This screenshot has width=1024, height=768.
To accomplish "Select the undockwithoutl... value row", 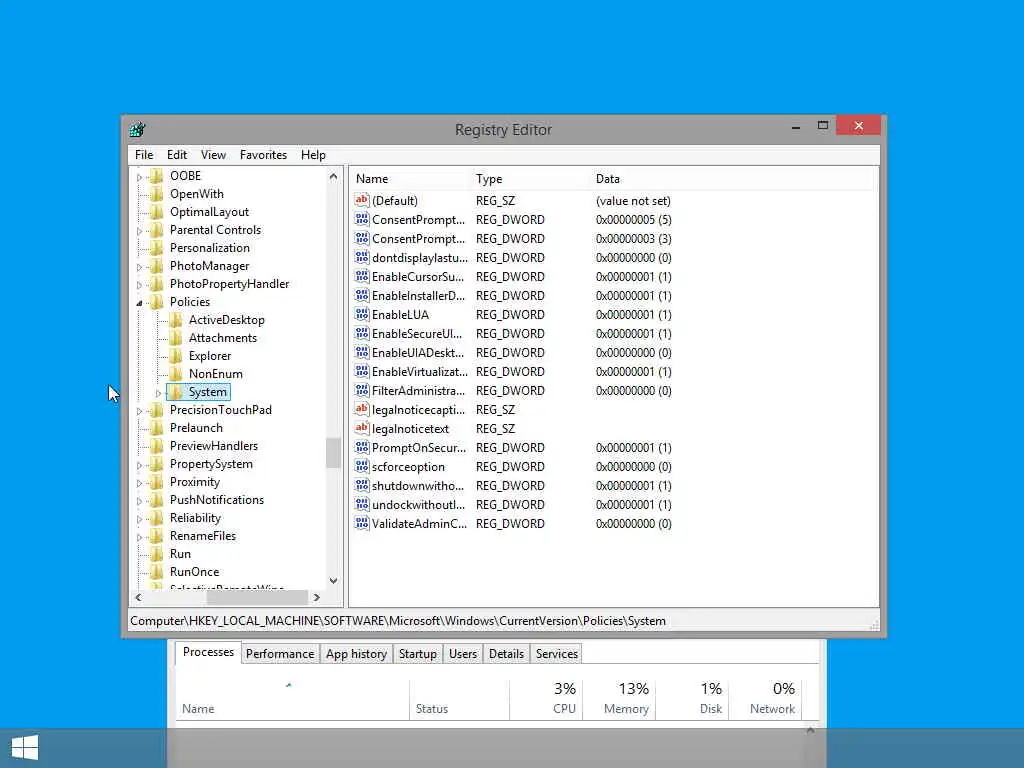I will pyautogui.click(x=514, y=505).
